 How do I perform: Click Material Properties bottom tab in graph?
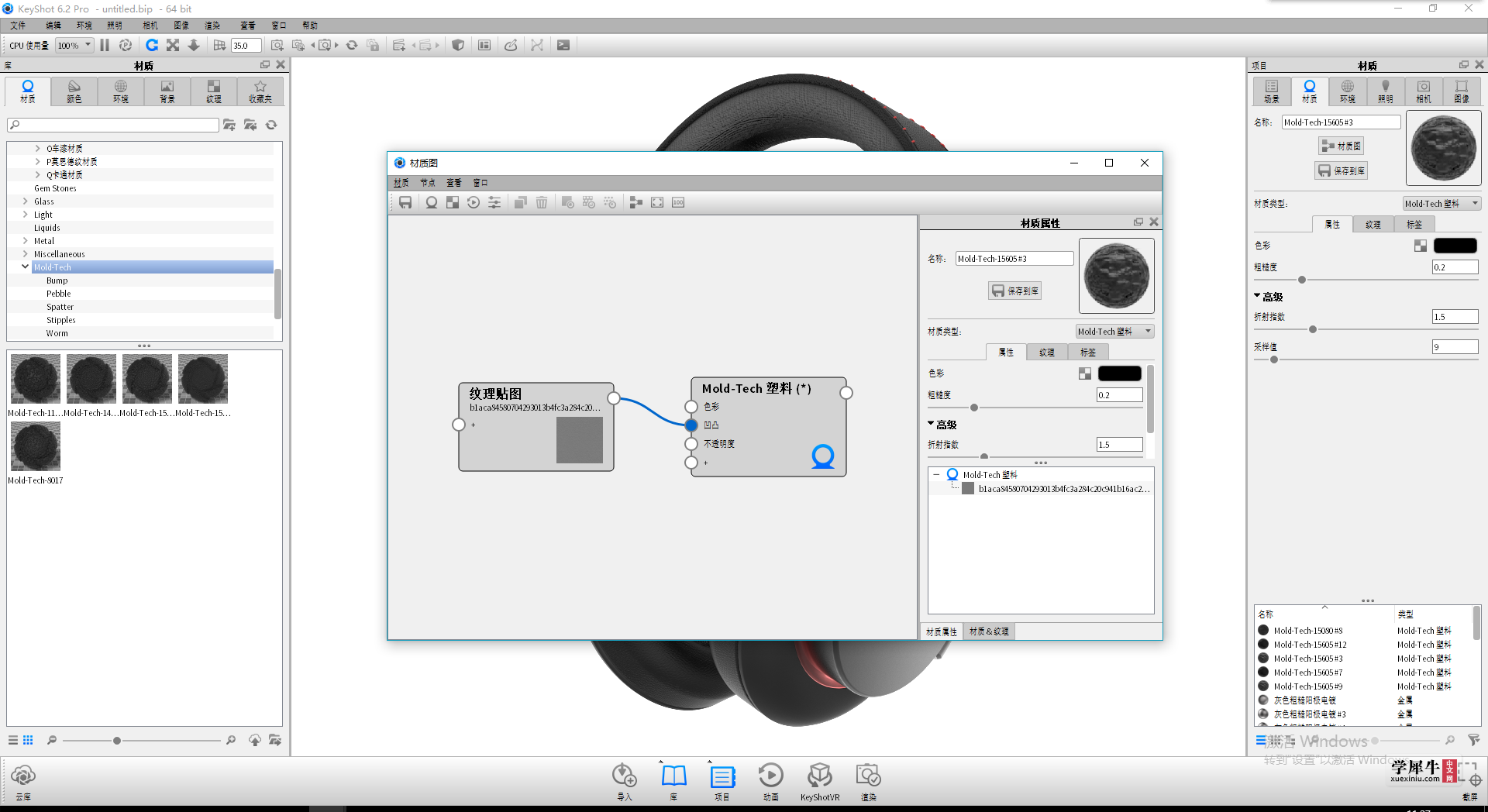pyautogui.click(x=942, y=631)
